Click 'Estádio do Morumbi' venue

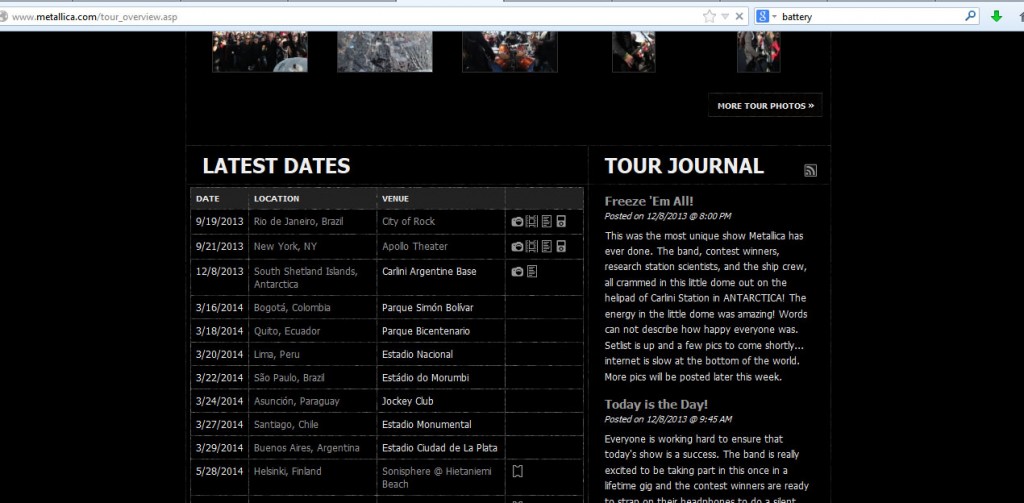pos(425,378)
